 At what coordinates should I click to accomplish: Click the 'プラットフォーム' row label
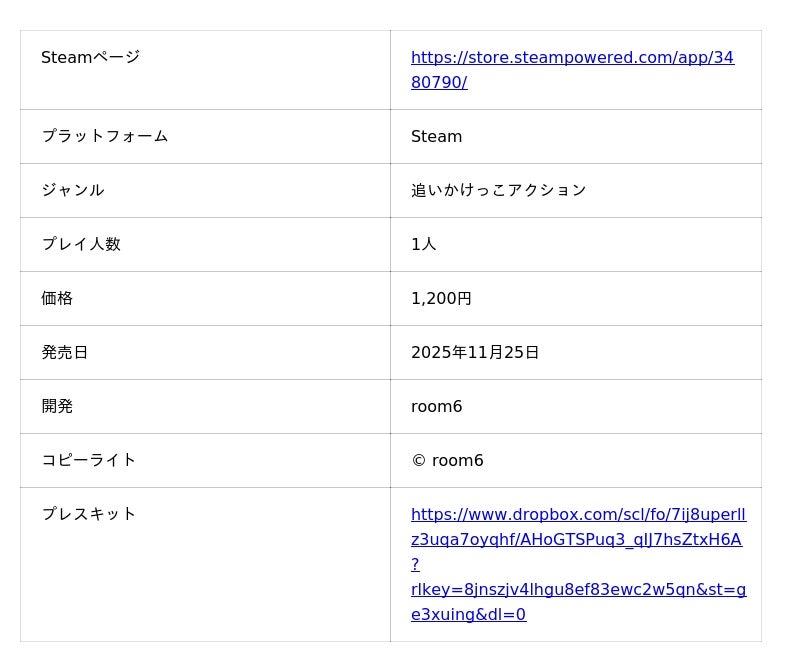[104, 136]
